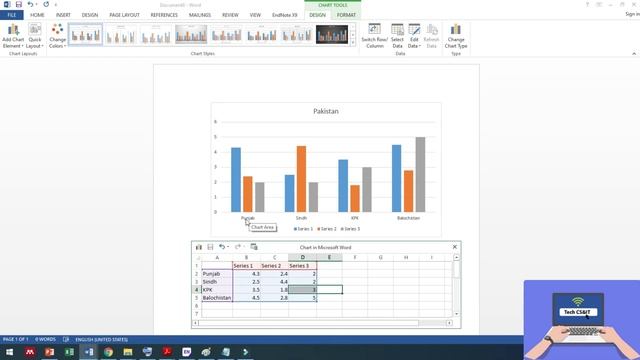The width and height of the screenshot is (640, 360).
Task: Click Edit Data in Excel icon
Action: (x=254, y=247)
